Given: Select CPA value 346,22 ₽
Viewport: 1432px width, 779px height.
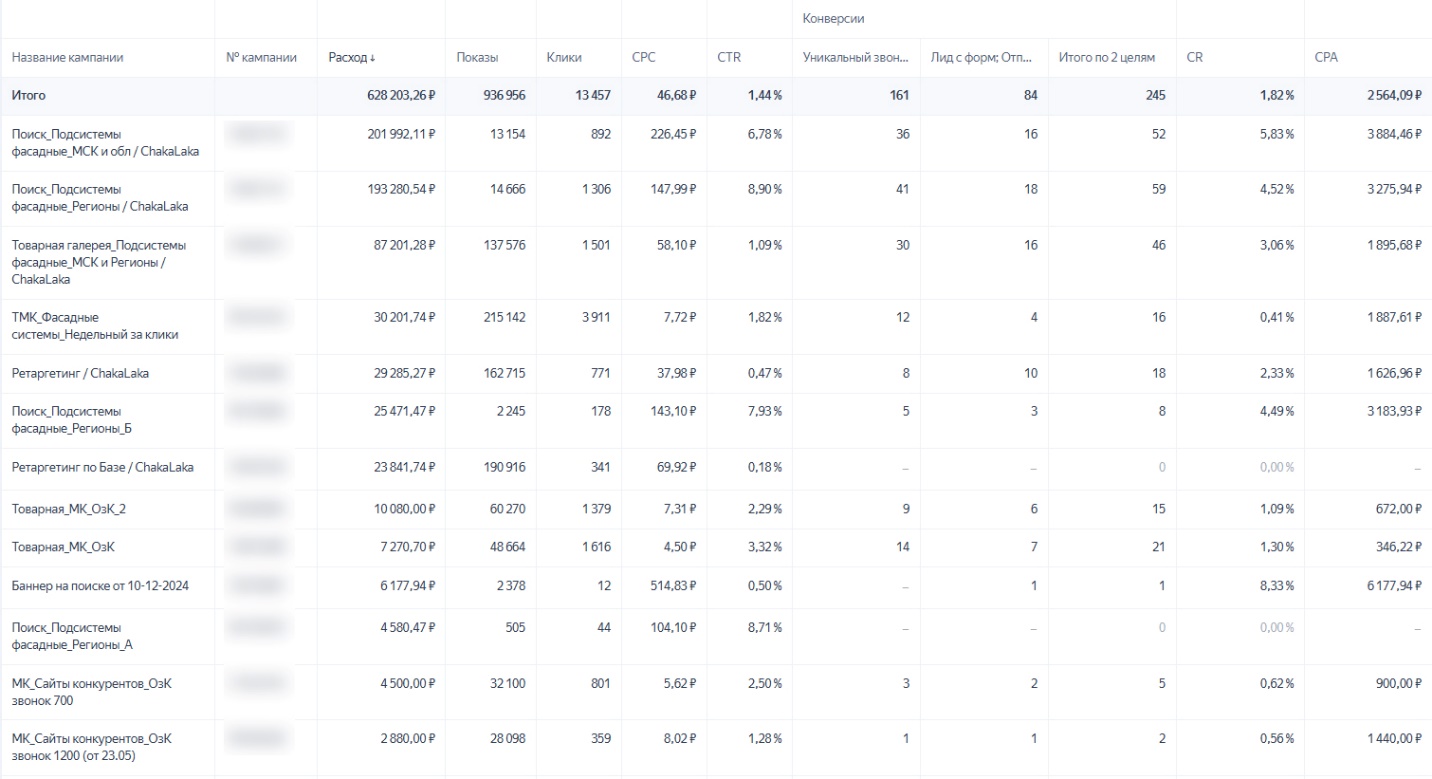Looking at the screenshot, I should click(1397, 548).
